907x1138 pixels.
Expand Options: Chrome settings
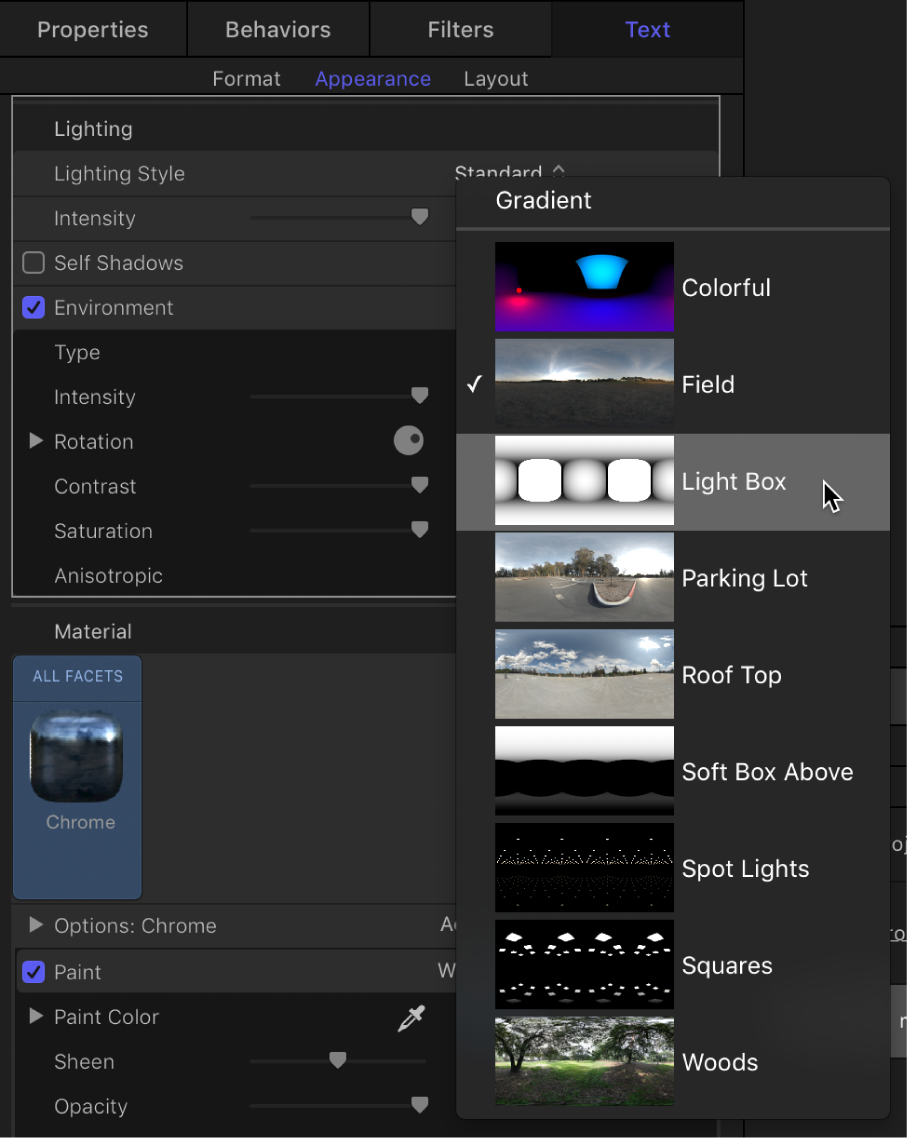click(x=36, y=925)
